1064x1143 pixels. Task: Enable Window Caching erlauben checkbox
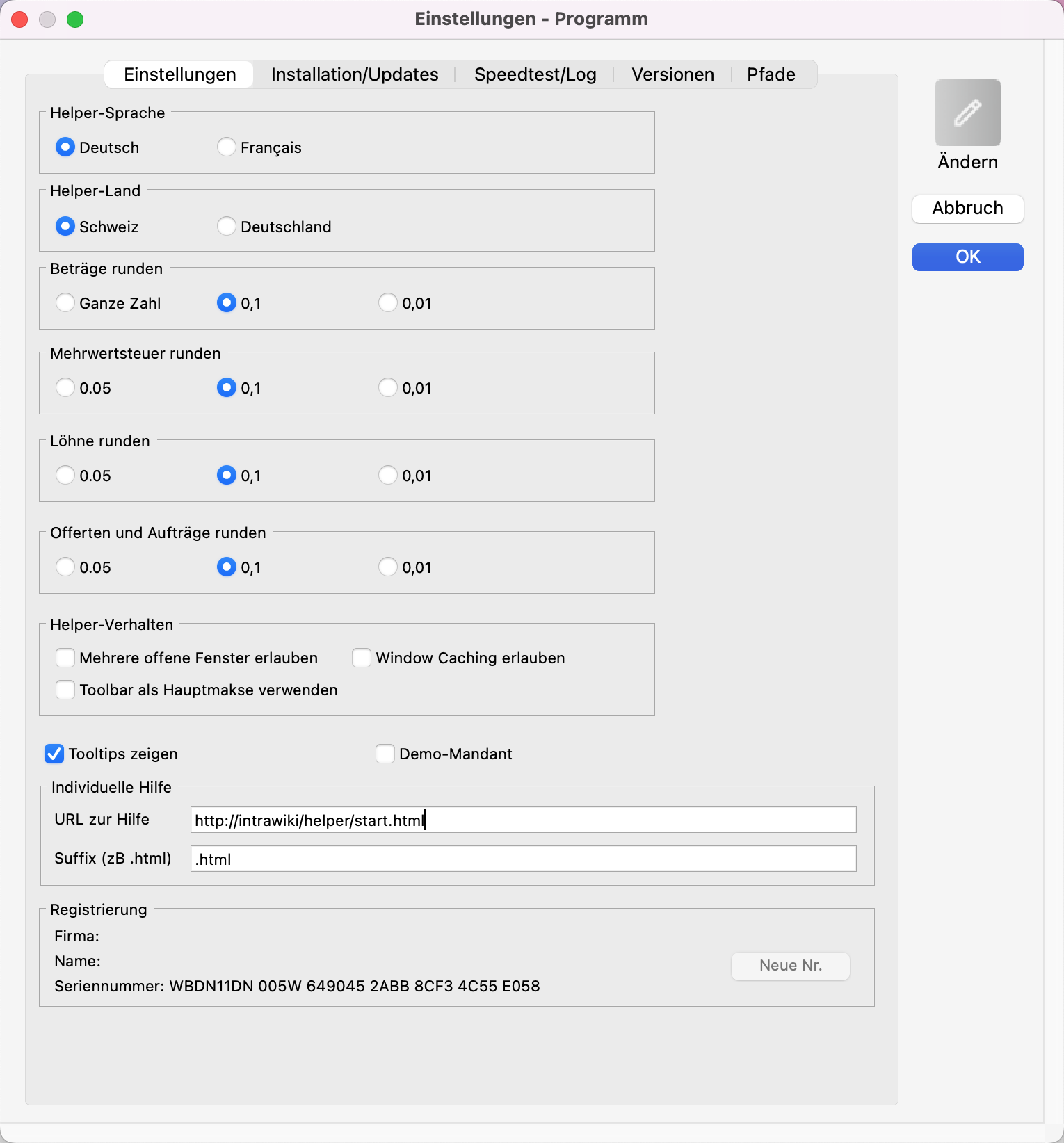(x=362, y=658)
